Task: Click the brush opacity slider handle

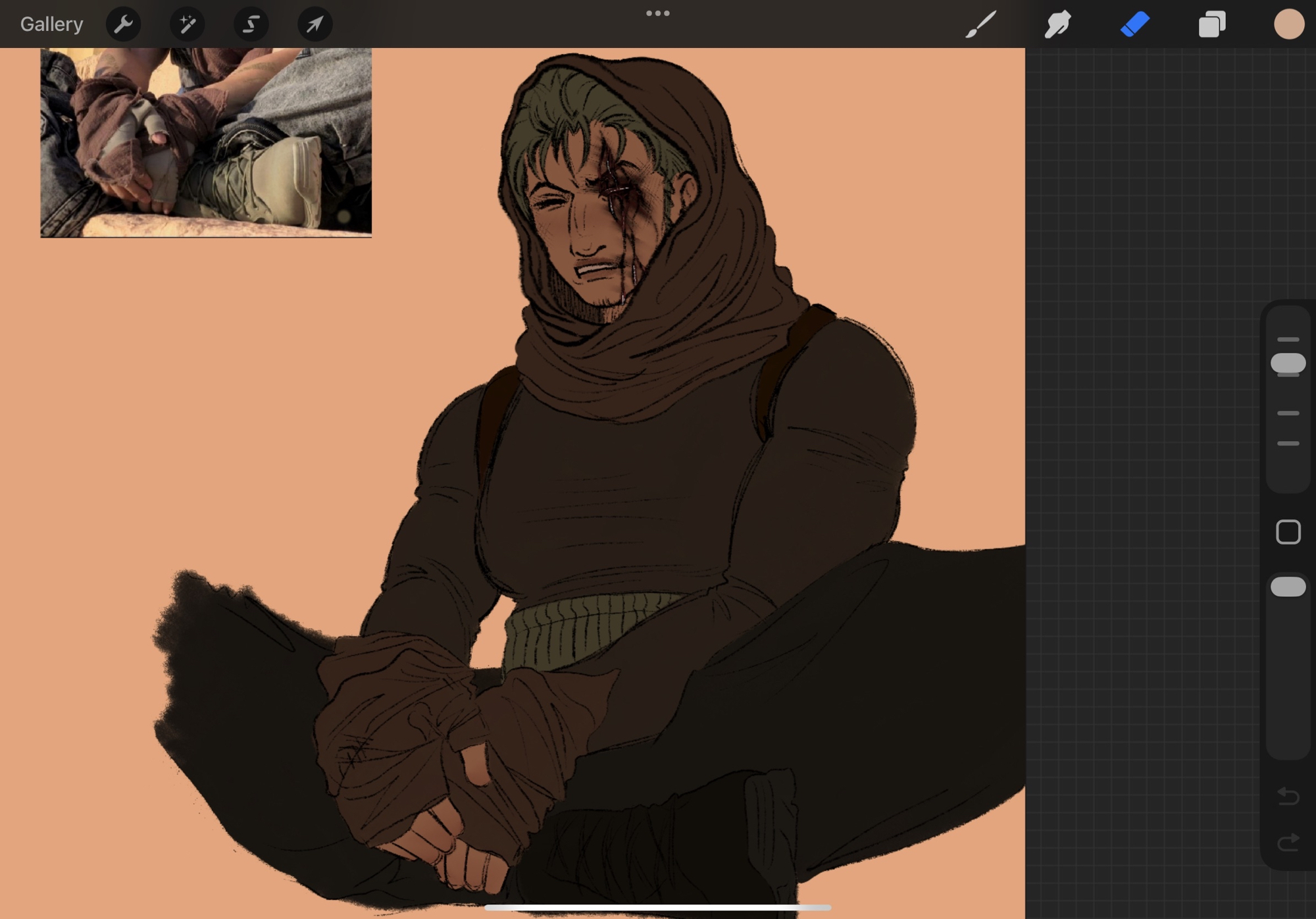Action: click(x=1288, y=587)
